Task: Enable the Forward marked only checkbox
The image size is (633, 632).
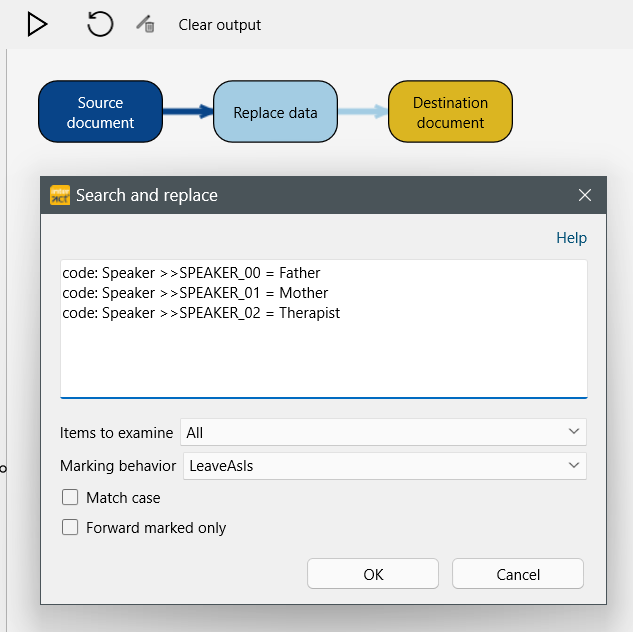Action: [x=70, y=527]
